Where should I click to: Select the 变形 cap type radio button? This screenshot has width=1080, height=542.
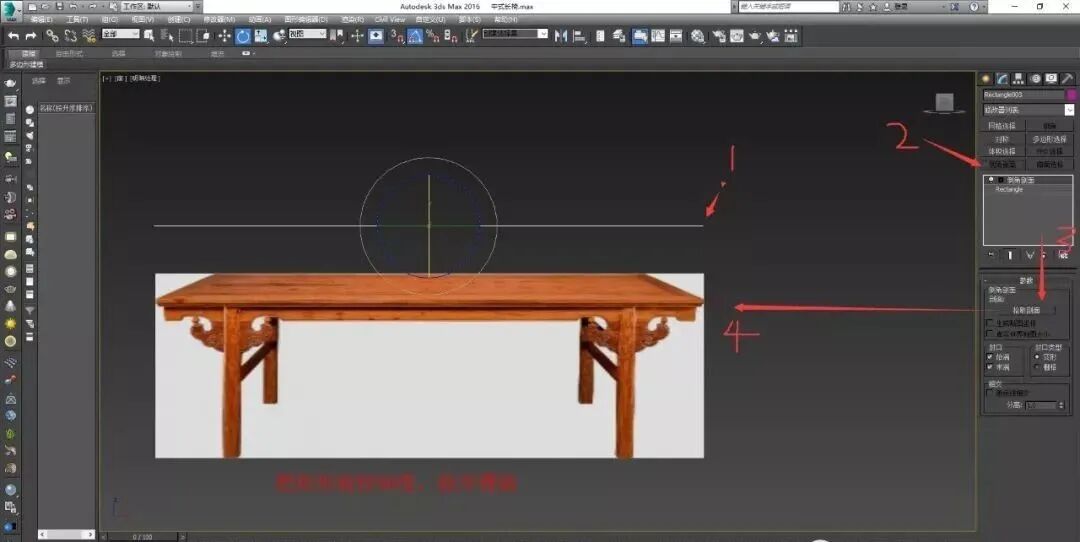click(x=1037, y=357)
